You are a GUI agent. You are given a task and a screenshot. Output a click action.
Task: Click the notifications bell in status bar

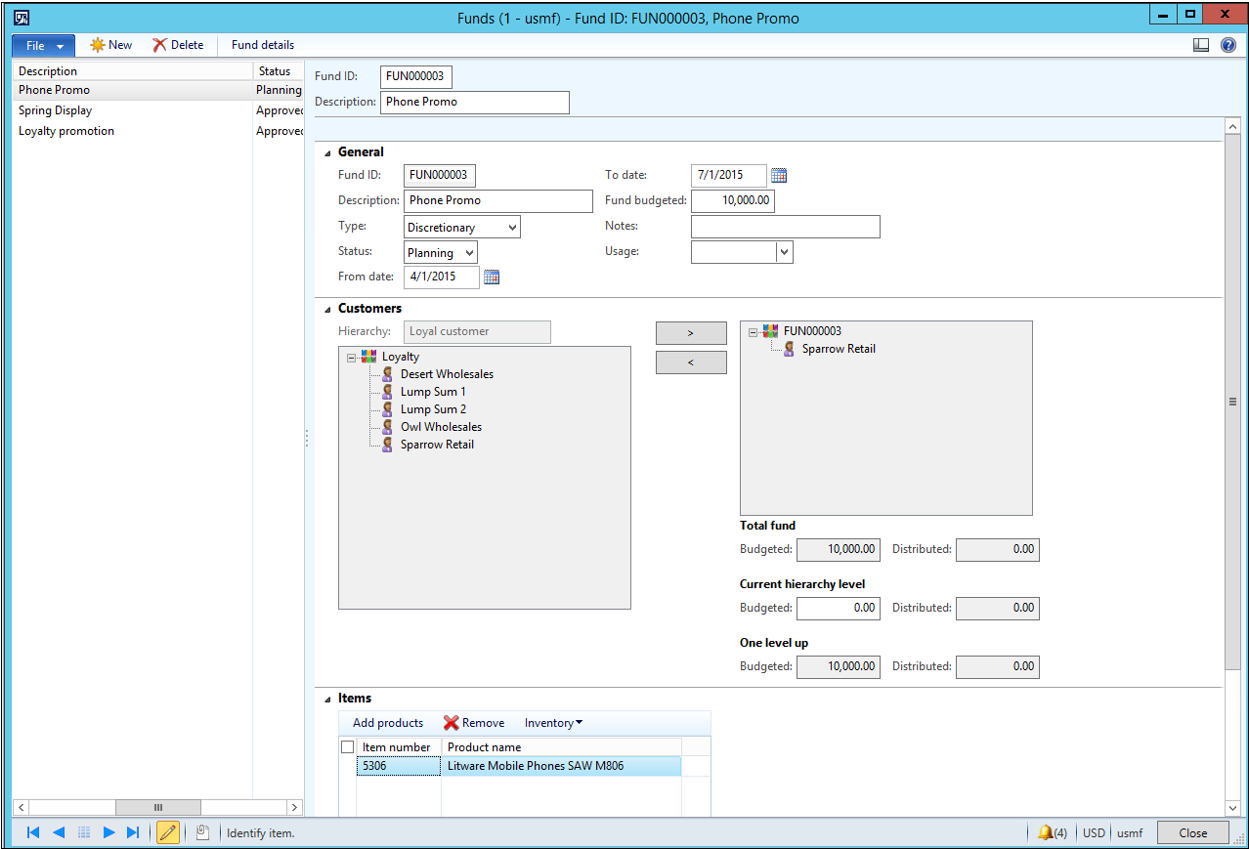point(1046,832)
